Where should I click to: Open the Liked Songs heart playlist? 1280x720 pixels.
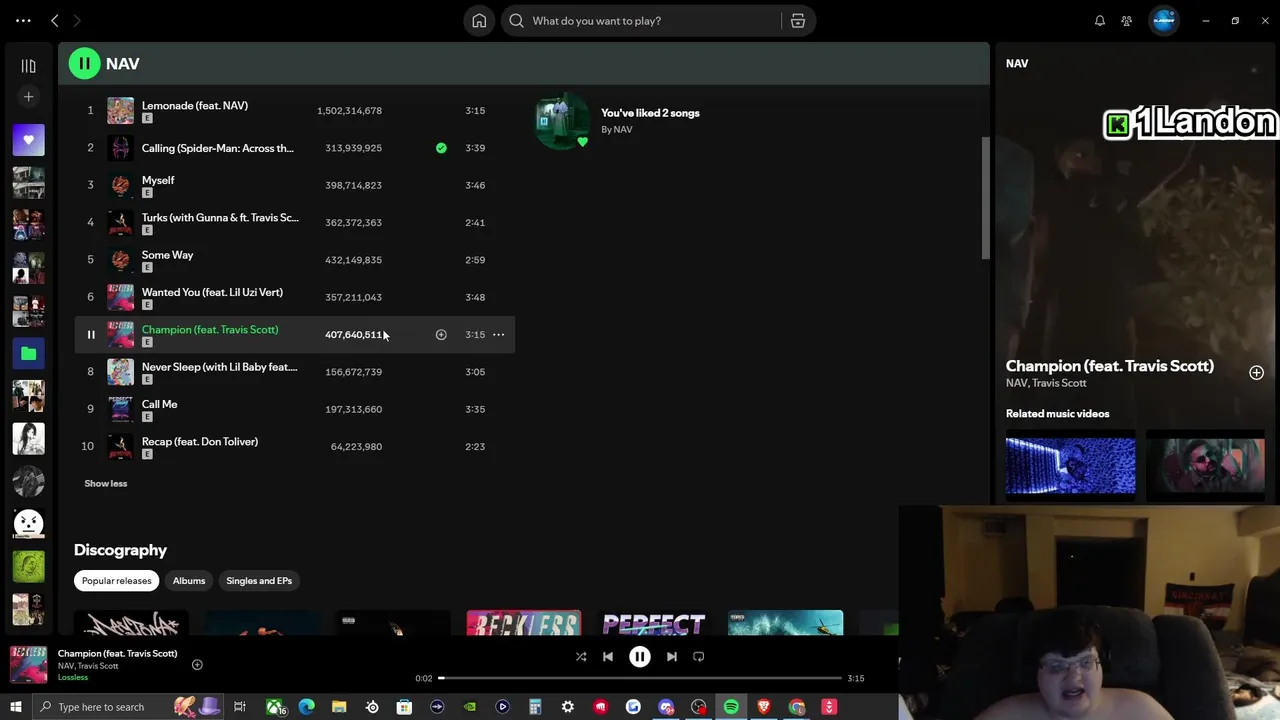[x=28, y=140]
